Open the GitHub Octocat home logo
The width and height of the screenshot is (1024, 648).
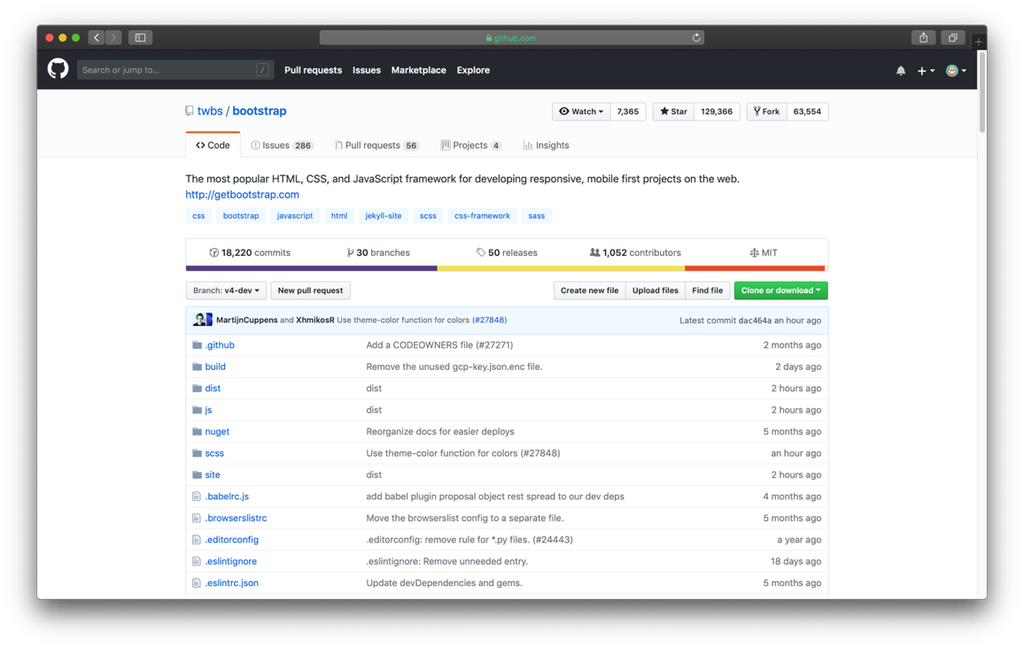[58, 69]
